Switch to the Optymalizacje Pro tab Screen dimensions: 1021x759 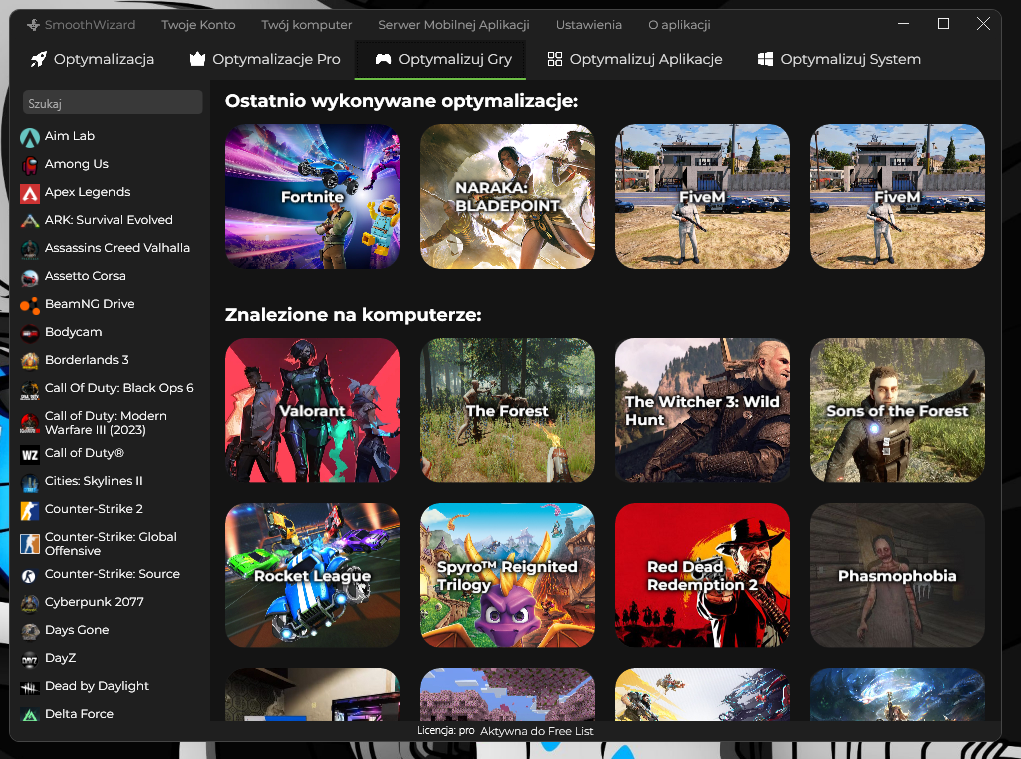(265, 59)
